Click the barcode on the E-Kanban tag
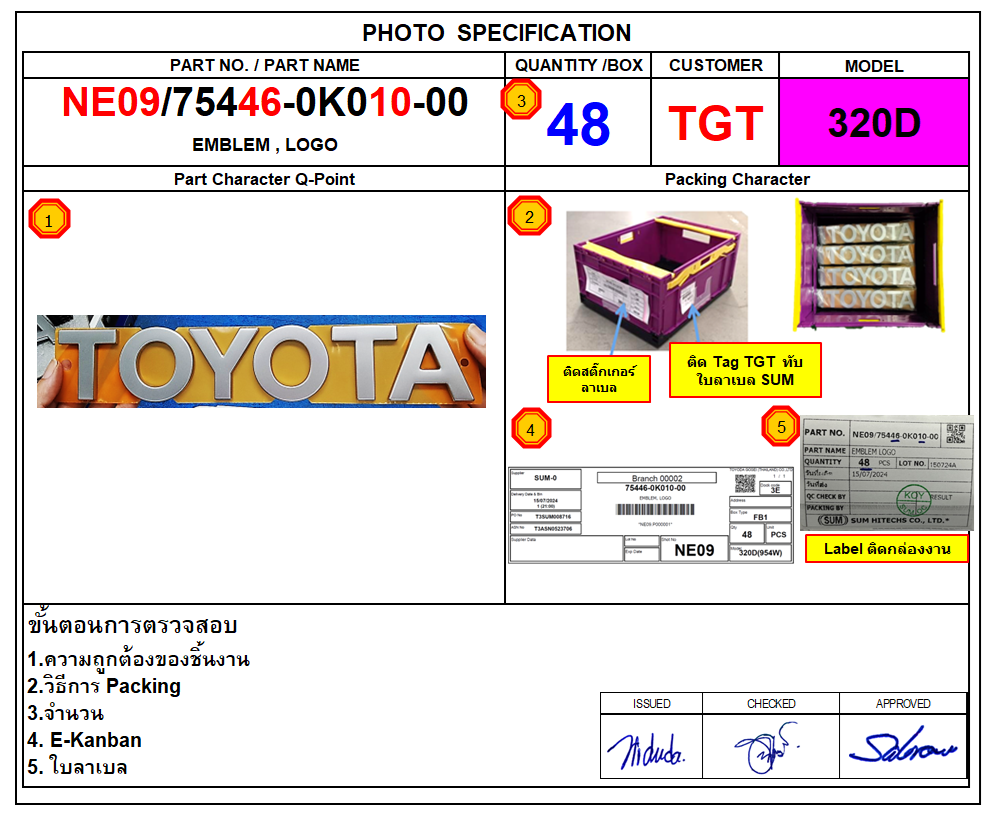The height and width of the screenshot is (821, 997). tap(655, 509)
